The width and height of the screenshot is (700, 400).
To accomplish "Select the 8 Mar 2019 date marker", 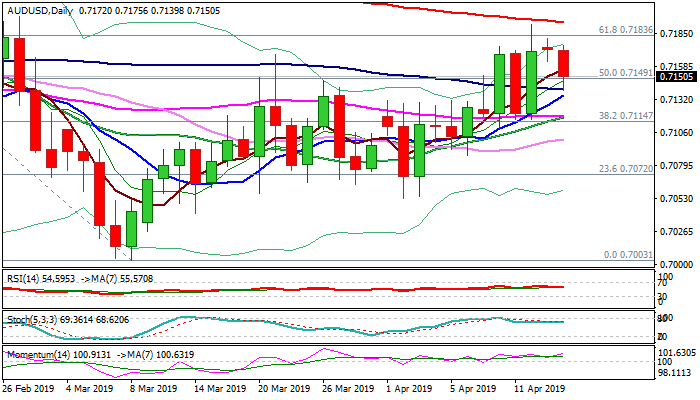I will coord(150,389).
